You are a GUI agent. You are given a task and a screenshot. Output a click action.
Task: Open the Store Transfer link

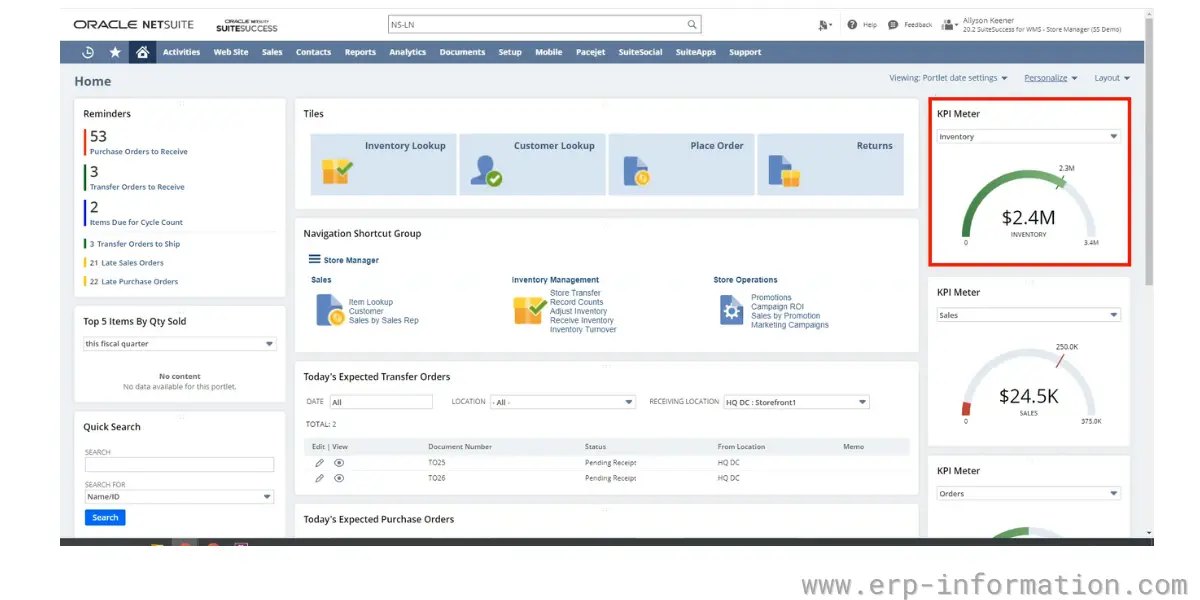(575, 293)
